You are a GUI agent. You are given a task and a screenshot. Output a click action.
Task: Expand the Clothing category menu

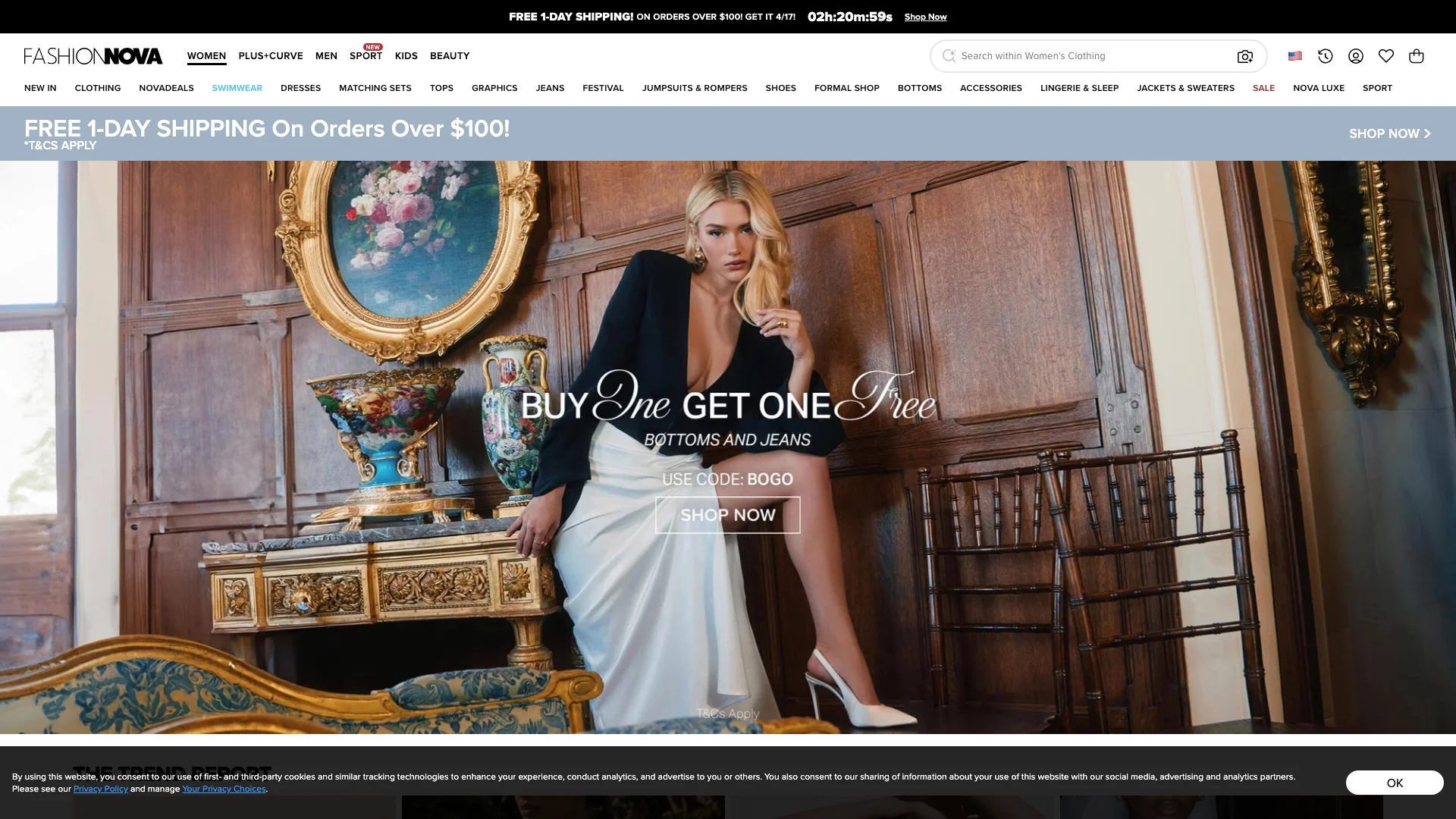[x=98, y=88]
